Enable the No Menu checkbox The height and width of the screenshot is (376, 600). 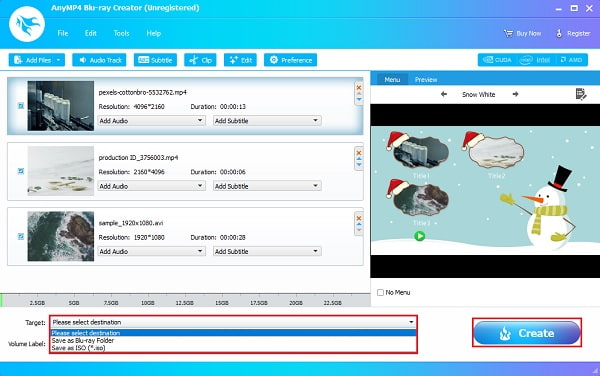click(380, 292)
